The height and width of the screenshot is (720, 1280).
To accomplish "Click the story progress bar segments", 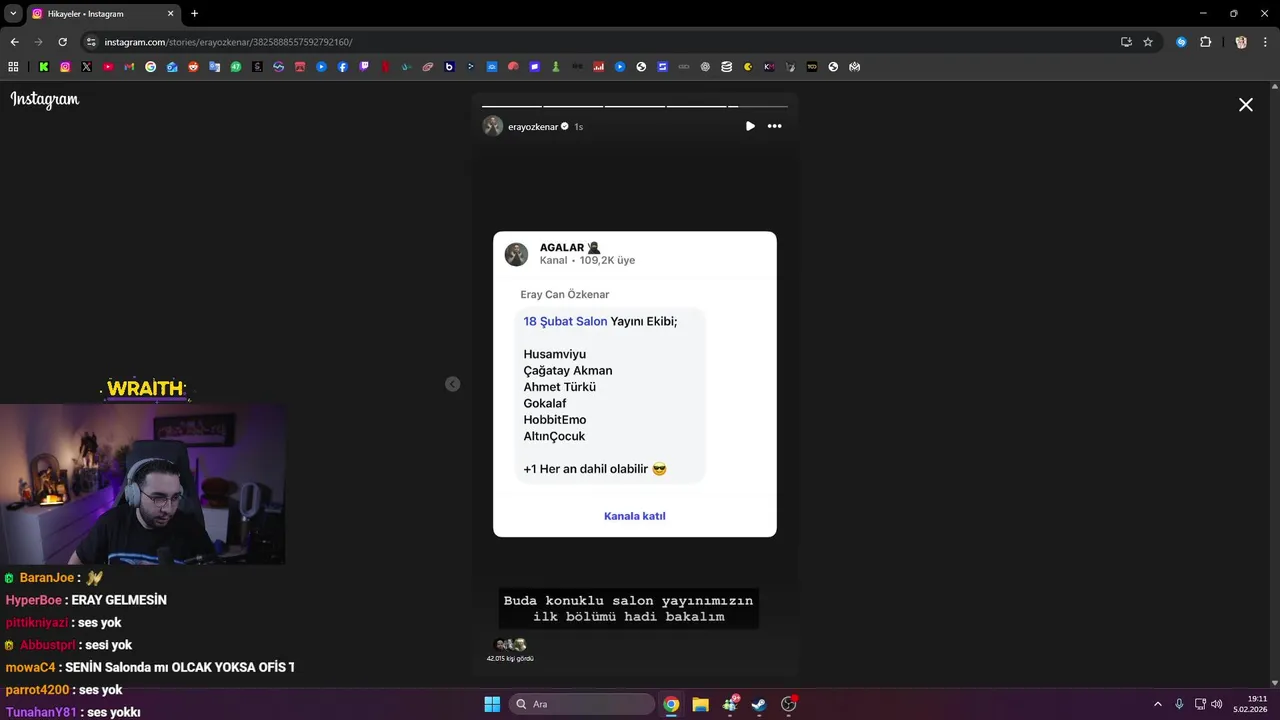I will [x=635, y=106].
